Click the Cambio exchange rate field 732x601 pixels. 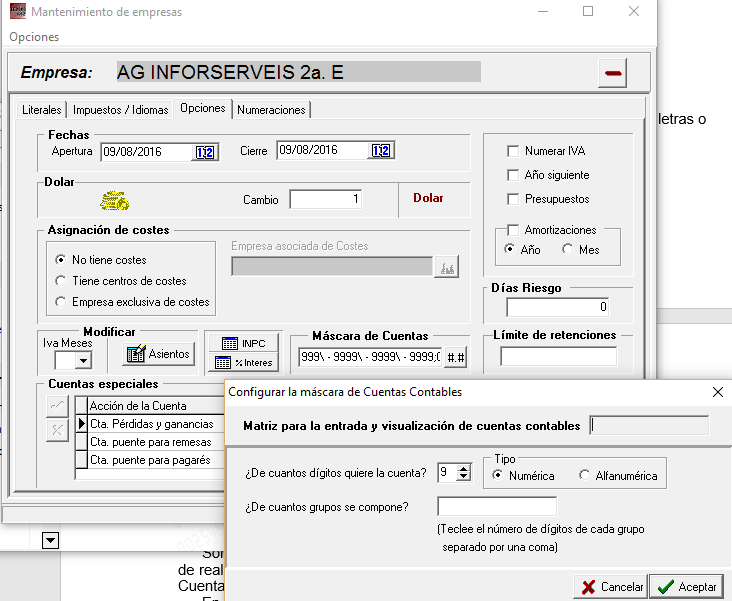326,199
